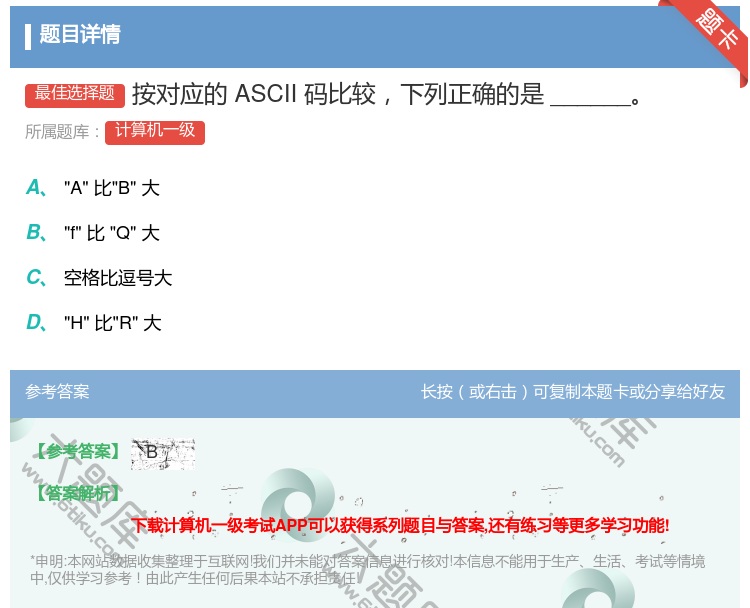750x608 pixels.
Task: Select option B "f" 比 "Q" 大
Action: tap(93, 233)
